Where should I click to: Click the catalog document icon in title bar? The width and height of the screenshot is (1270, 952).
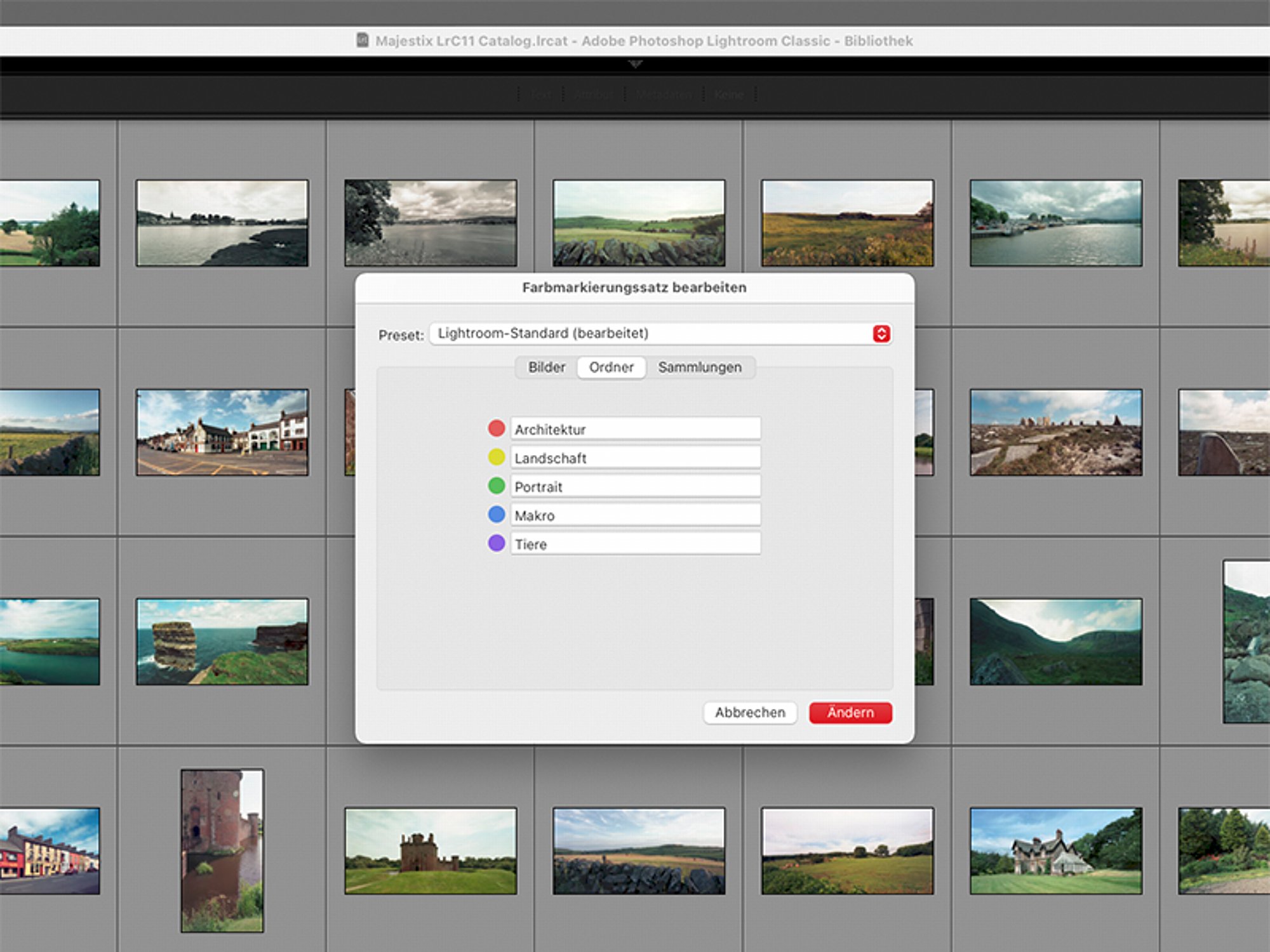[x=363, y=41]
